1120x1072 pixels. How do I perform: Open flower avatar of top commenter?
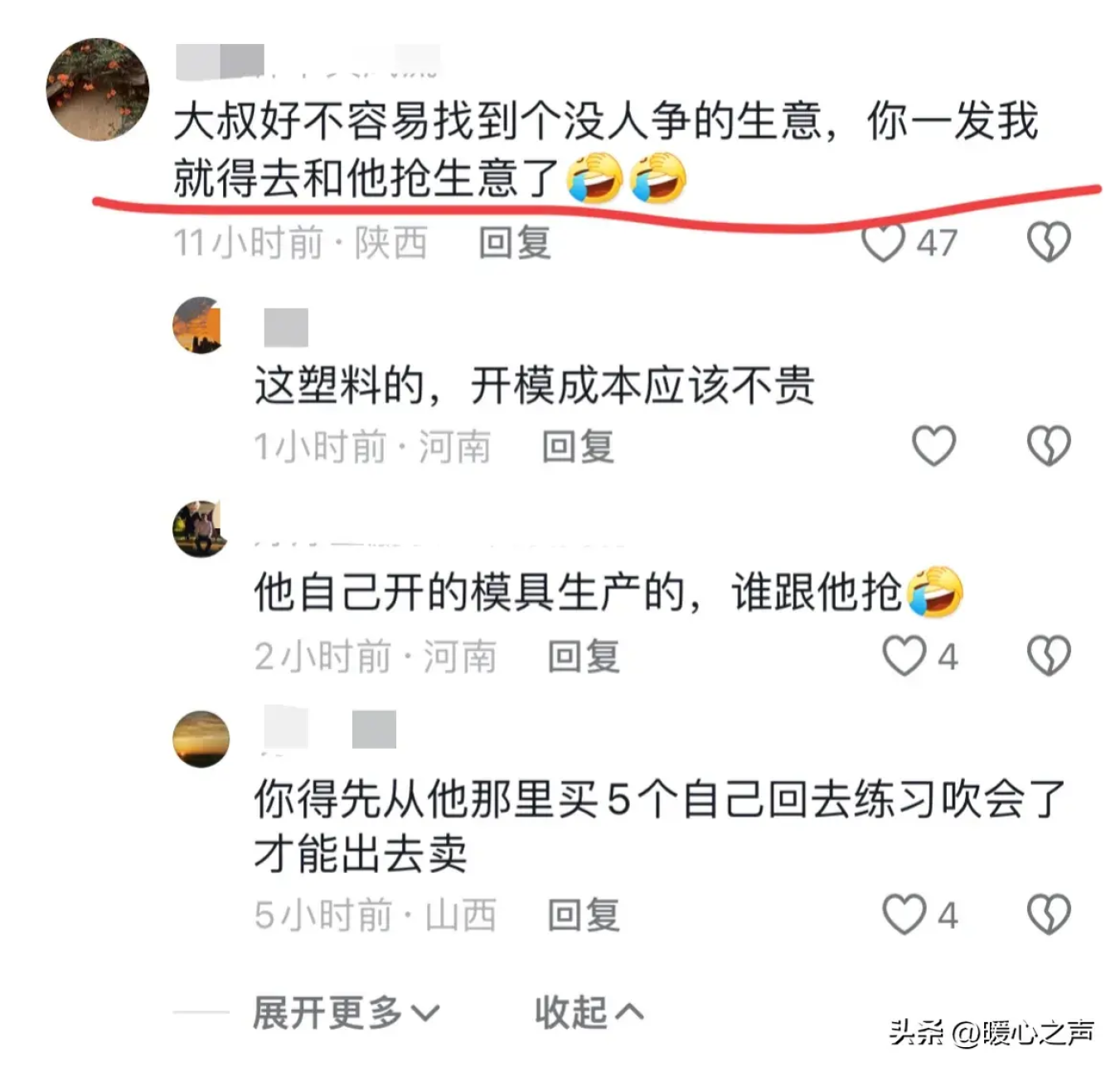tap(98, 89)
